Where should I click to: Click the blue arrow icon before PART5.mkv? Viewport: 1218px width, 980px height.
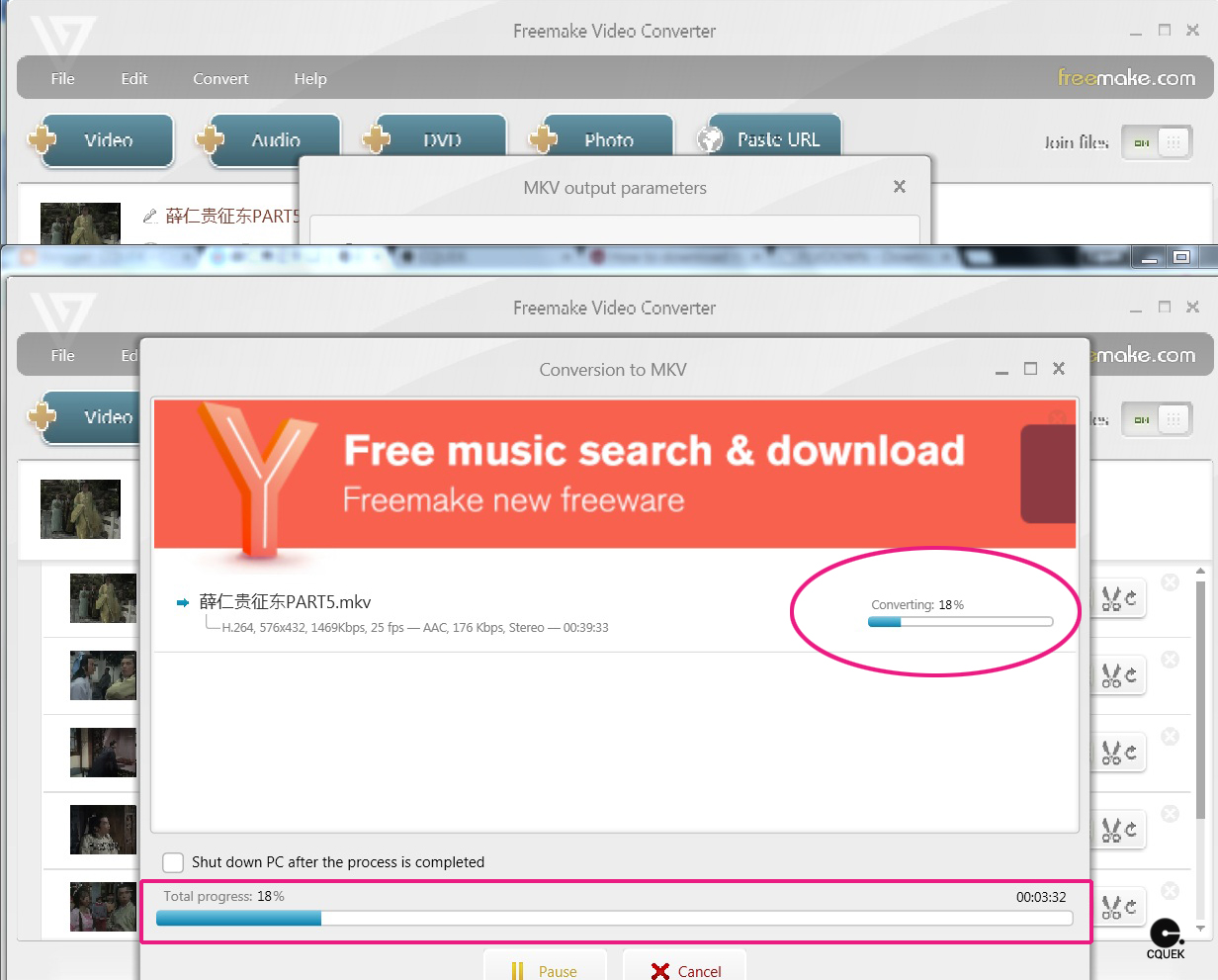coord(183,603)
